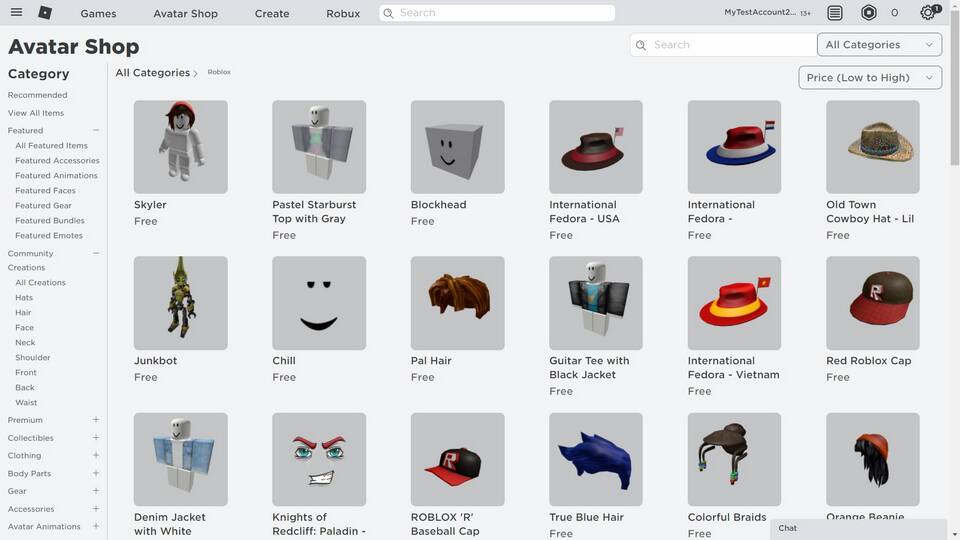
Task: Open the All Categories dropdown
Action: [x=879, y=45]
